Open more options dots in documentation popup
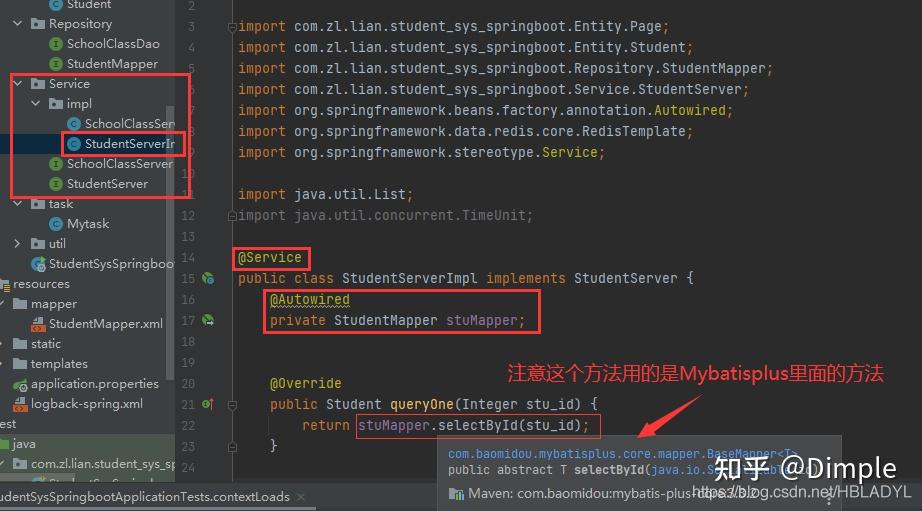 pos(829,497)
